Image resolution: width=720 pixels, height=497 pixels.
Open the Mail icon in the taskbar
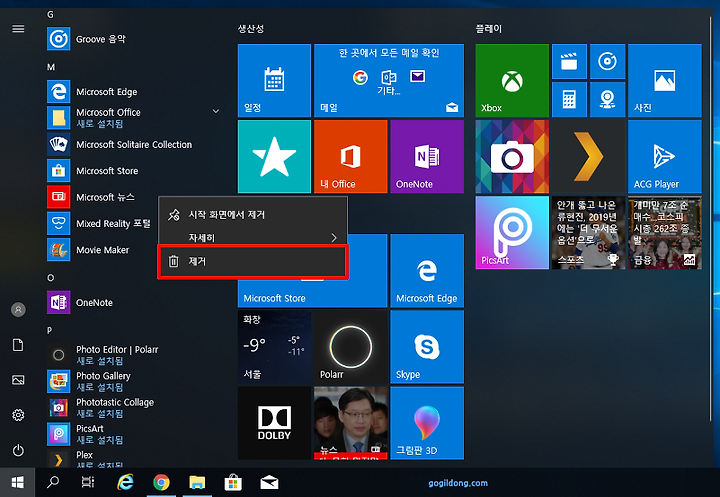[269, 482]
